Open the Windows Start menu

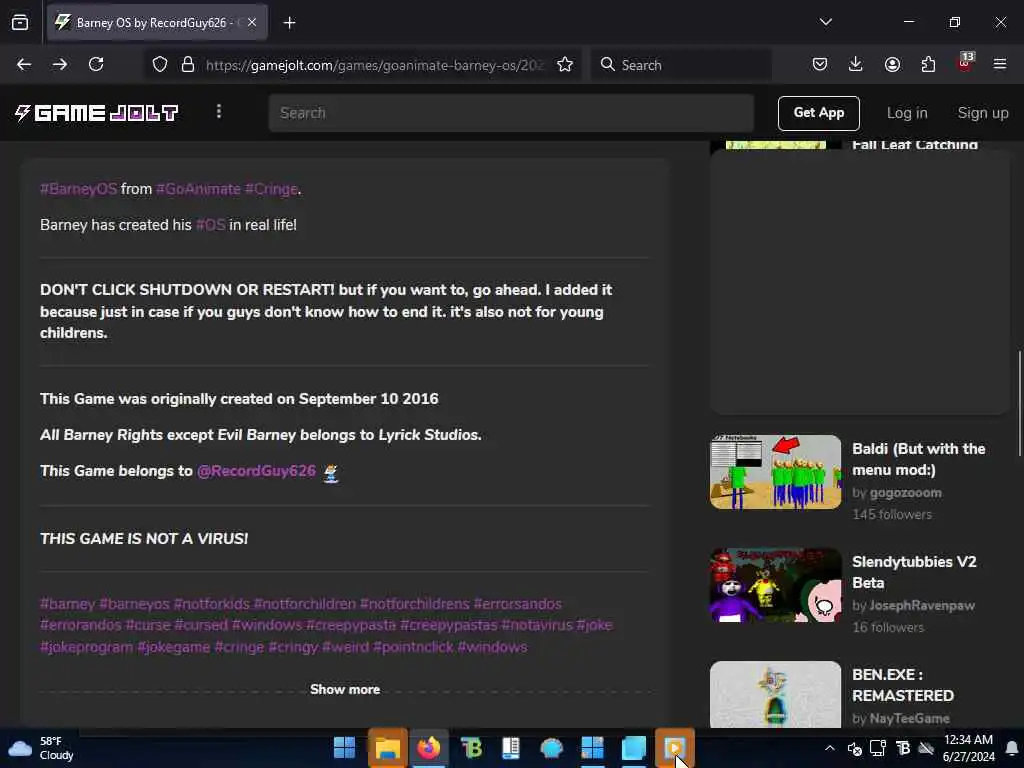[x=344, y=748]
